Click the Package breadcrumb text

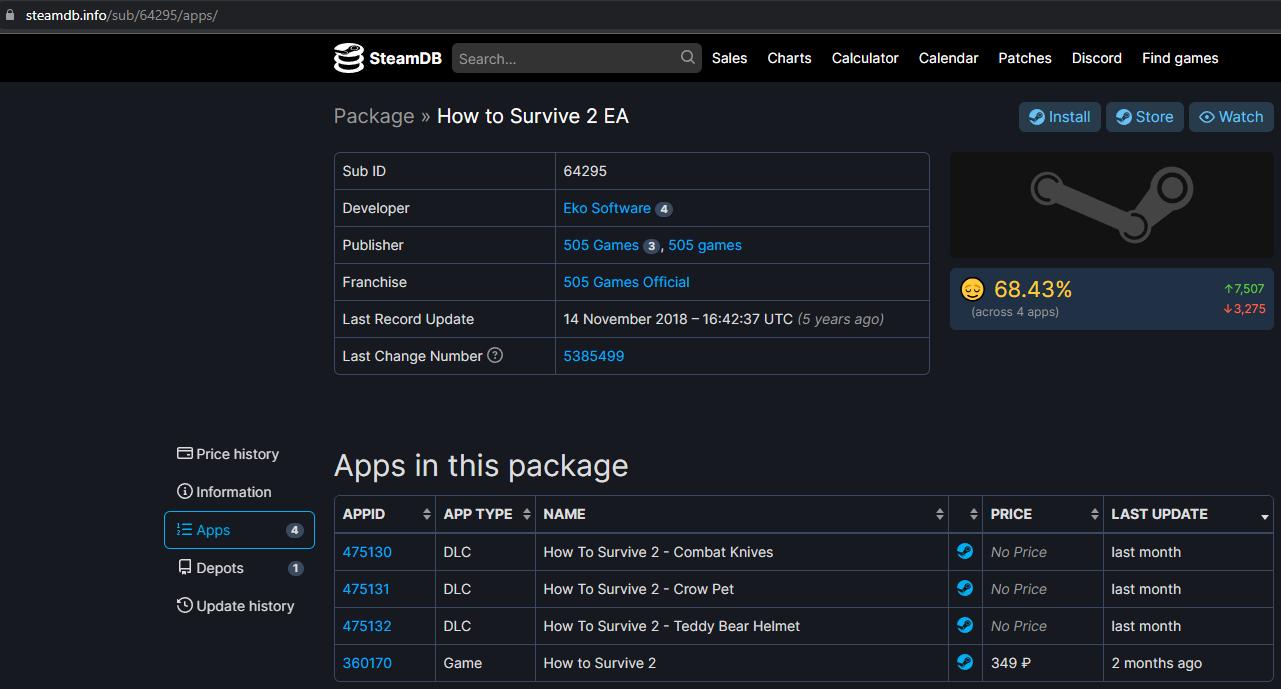pos(374,116)
